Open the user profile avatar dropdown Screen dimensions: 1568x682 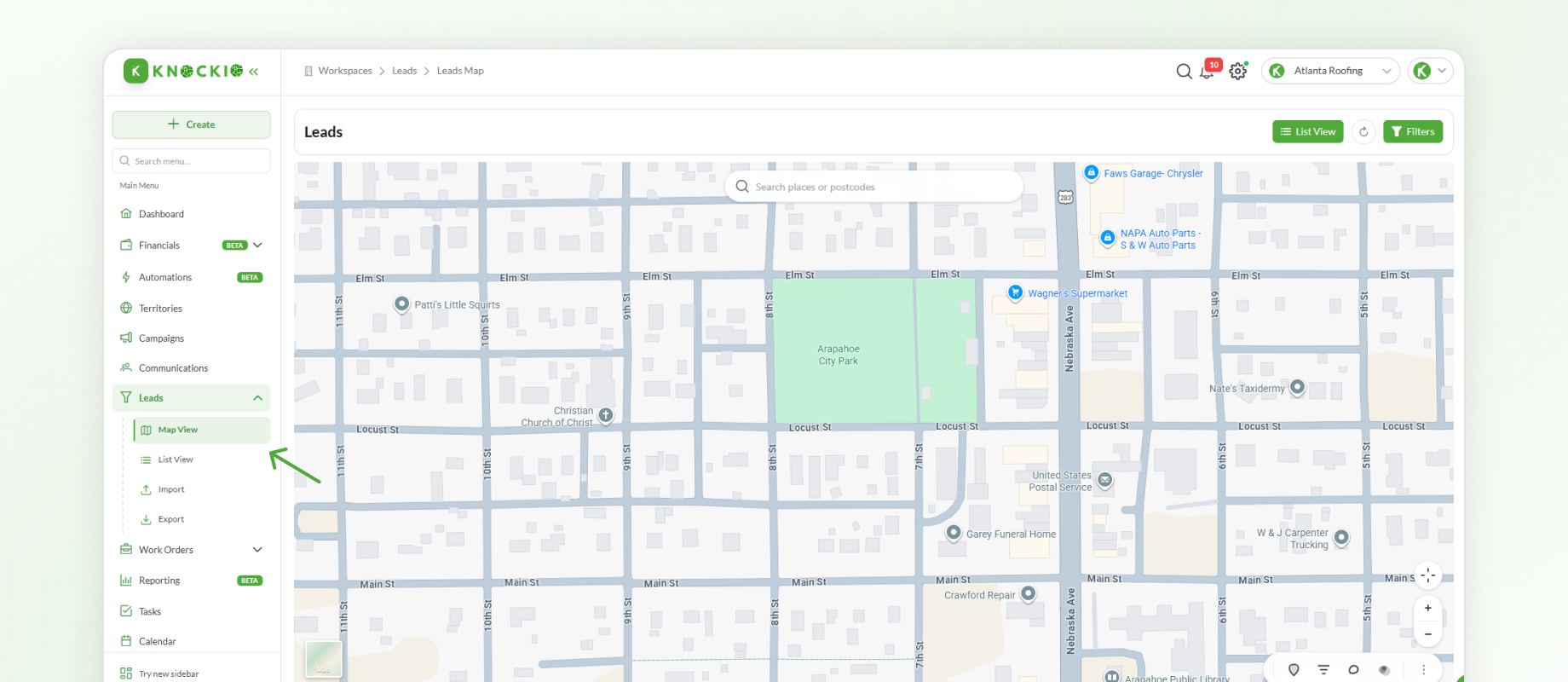pyautogui.click(x=1430, y=71)
